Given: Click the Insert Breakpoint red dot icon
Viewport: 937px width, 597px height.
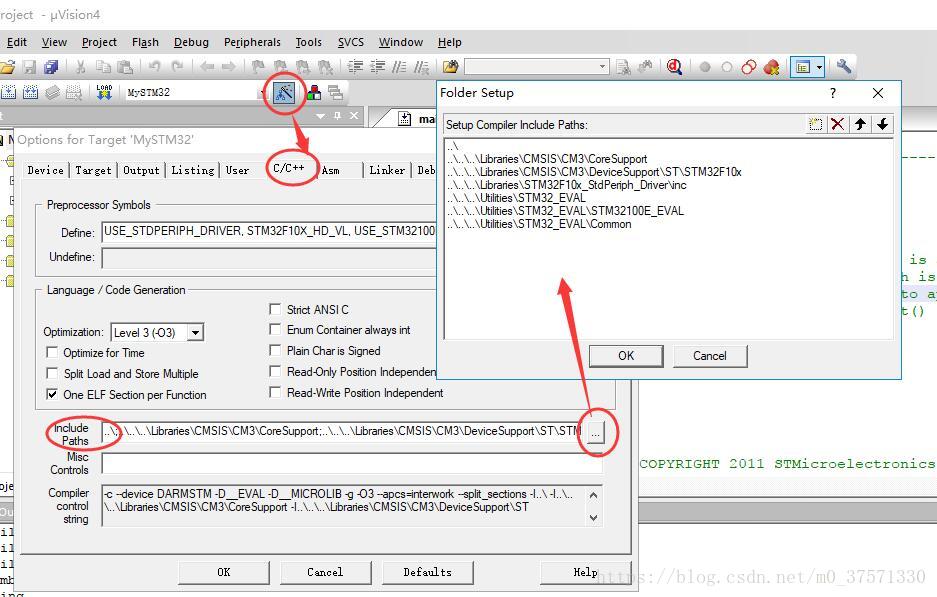Looking at the screenshot, I should tap(705, 67).
